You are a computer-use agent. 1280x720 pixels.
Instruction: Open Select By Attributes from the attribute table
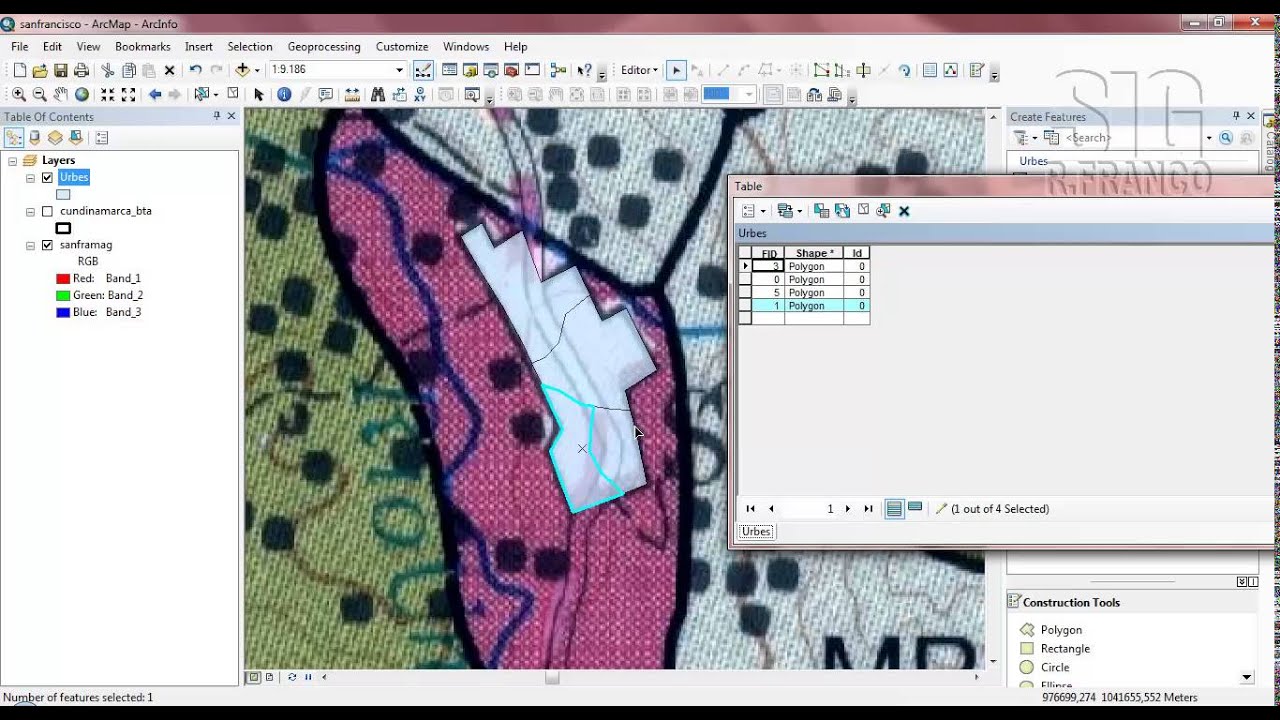pos(822,211)
